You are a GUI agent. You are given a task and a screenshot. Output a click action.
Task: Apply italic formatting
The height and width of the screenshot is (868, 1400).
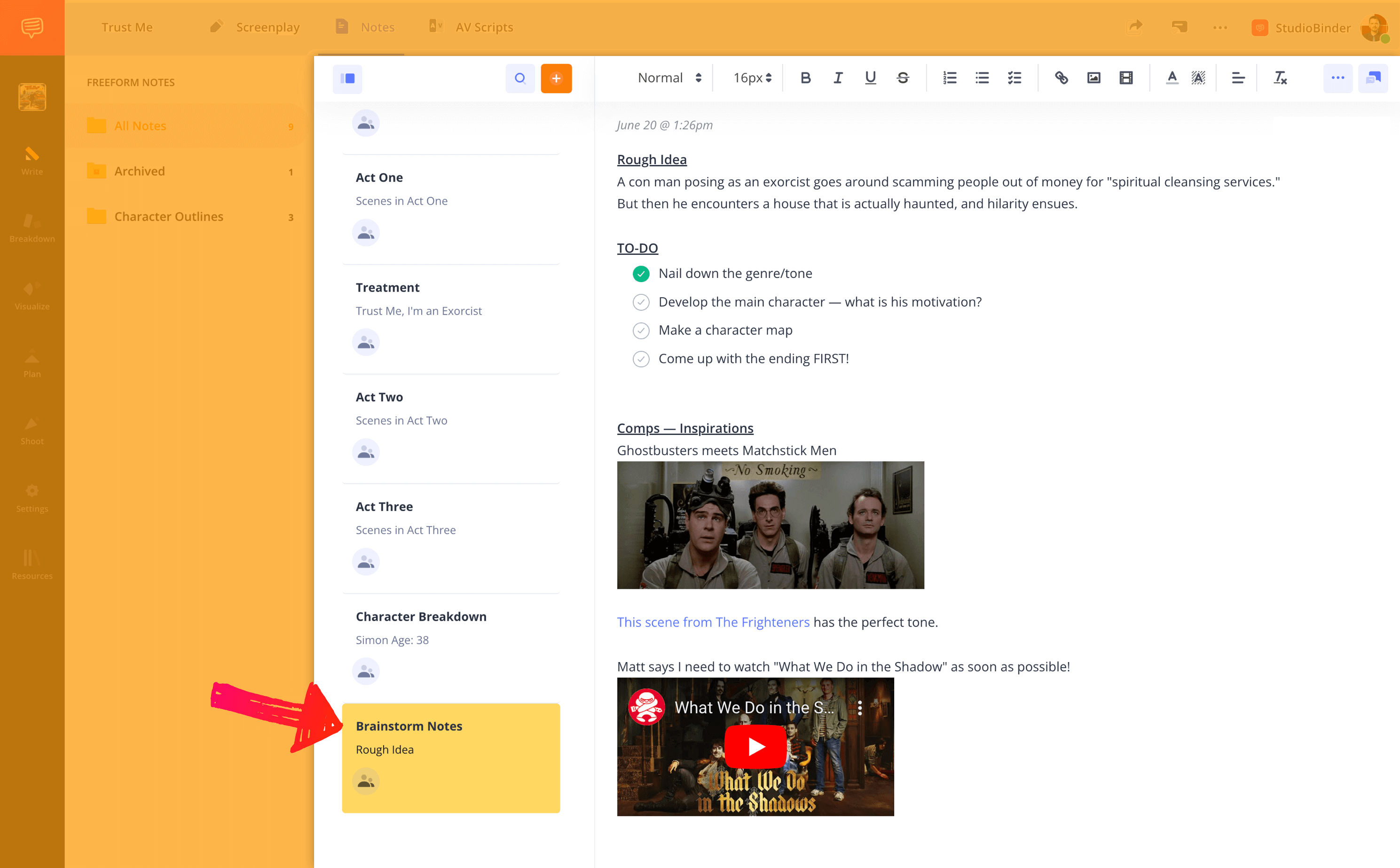tap(838, 78)
